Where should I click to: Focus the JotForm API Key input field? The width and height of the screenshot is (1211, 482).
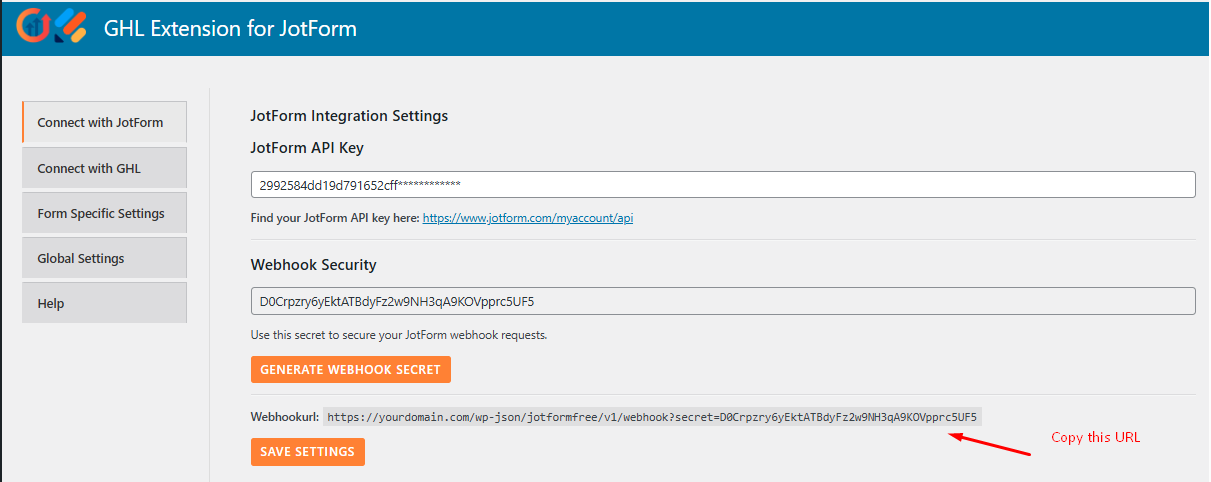click(x=722, y=185)
